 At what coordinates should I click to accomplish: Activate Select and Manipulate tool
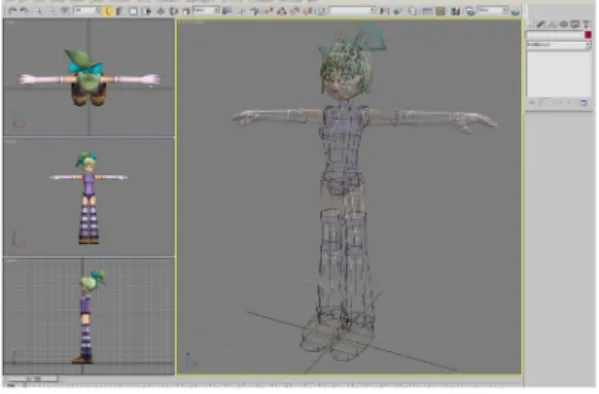[242, 11]
